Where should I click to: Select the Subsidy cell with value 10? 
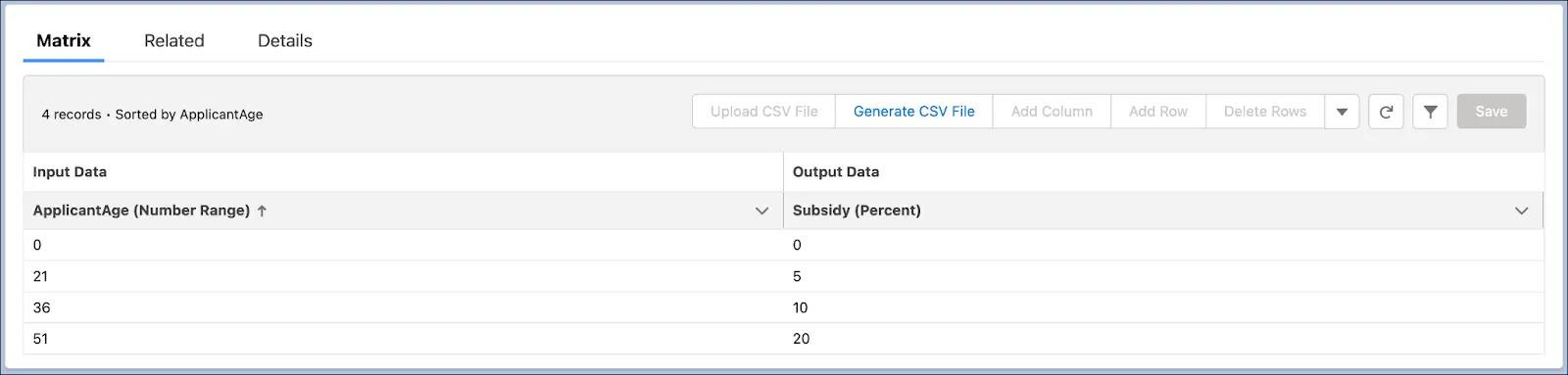(1163, 307)
